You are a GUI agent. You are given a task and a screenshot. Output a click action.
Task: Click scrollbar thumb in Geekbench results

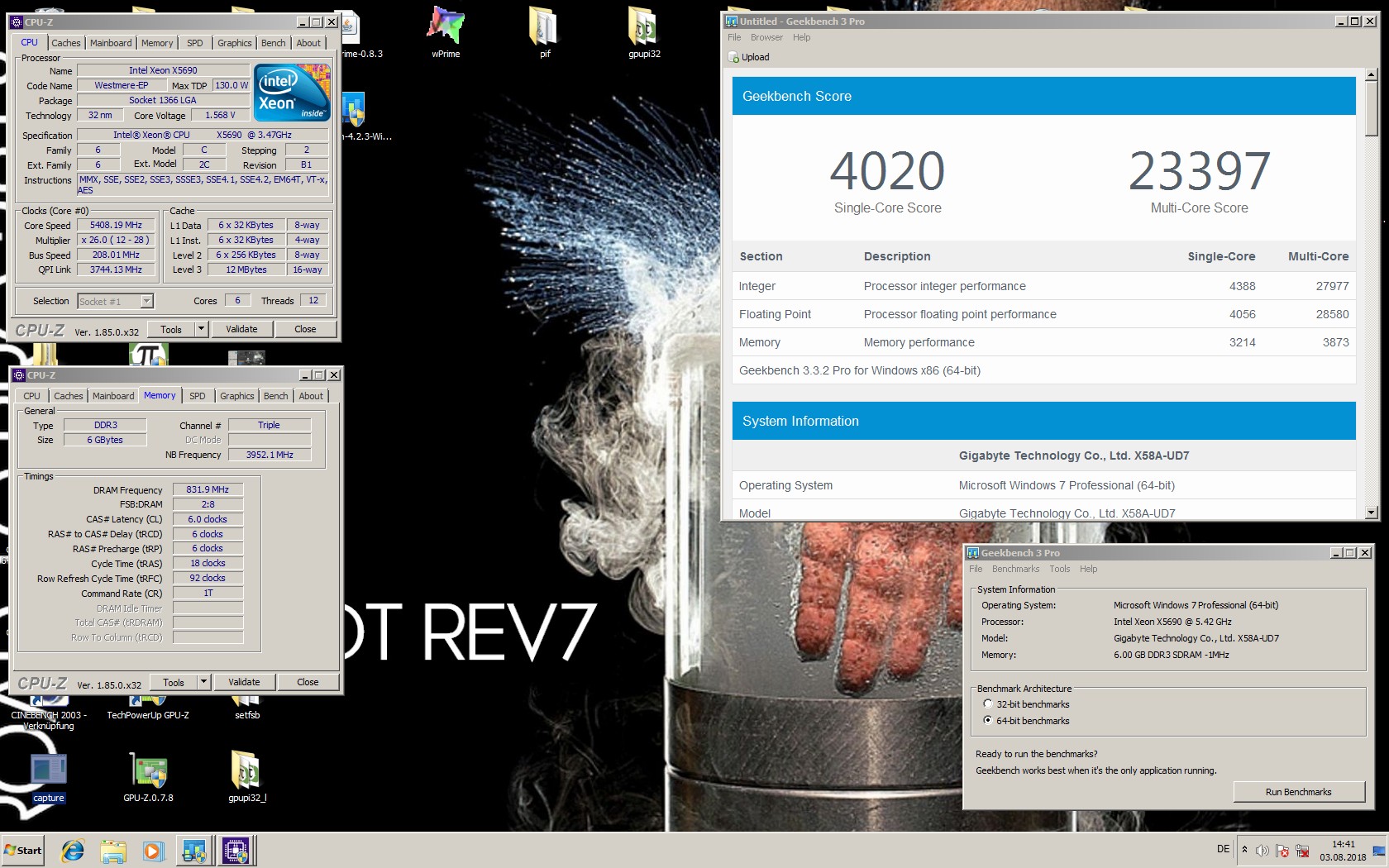tap(1372, 109)
